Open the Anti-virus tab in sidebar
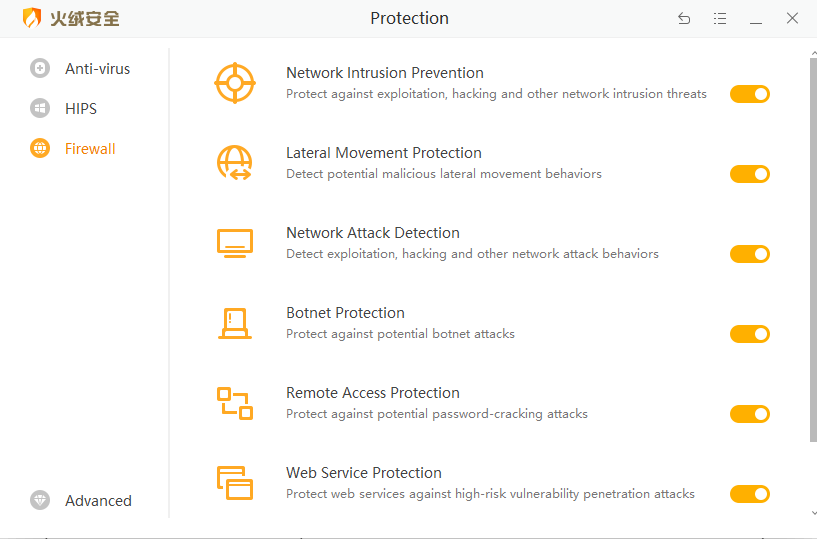The width and height of the screenshot is (817, 539). (x=97, y=69)
